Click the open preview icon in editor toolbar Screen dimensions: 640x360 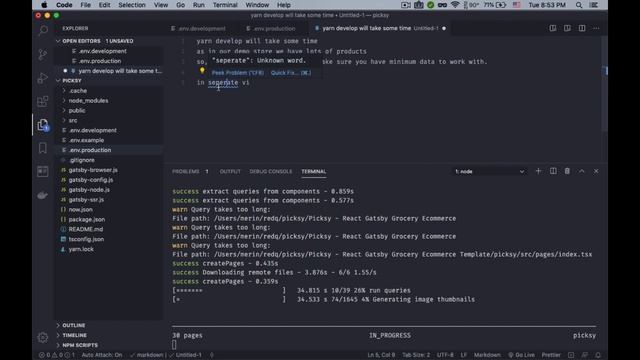point(567,28)
